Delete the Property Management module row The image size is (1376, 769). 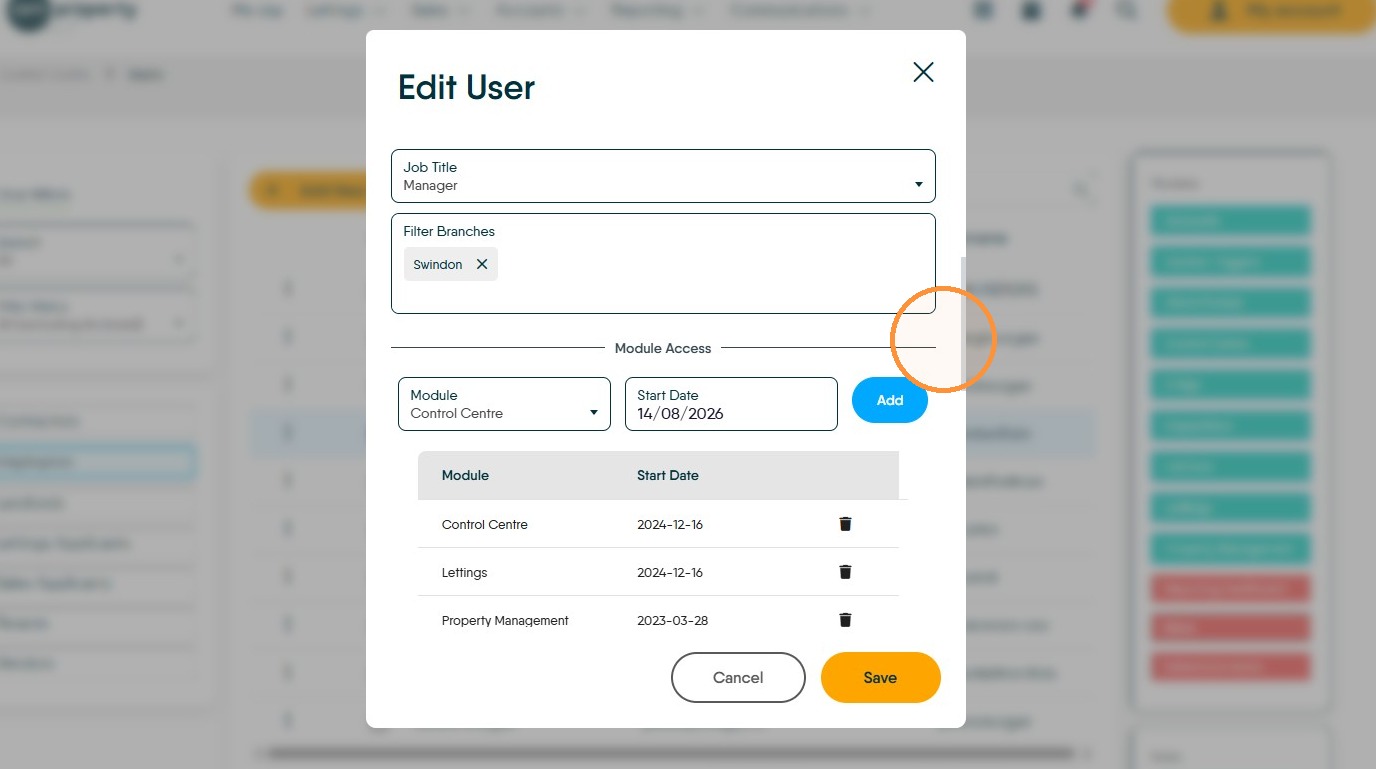[x=845, y=620]
